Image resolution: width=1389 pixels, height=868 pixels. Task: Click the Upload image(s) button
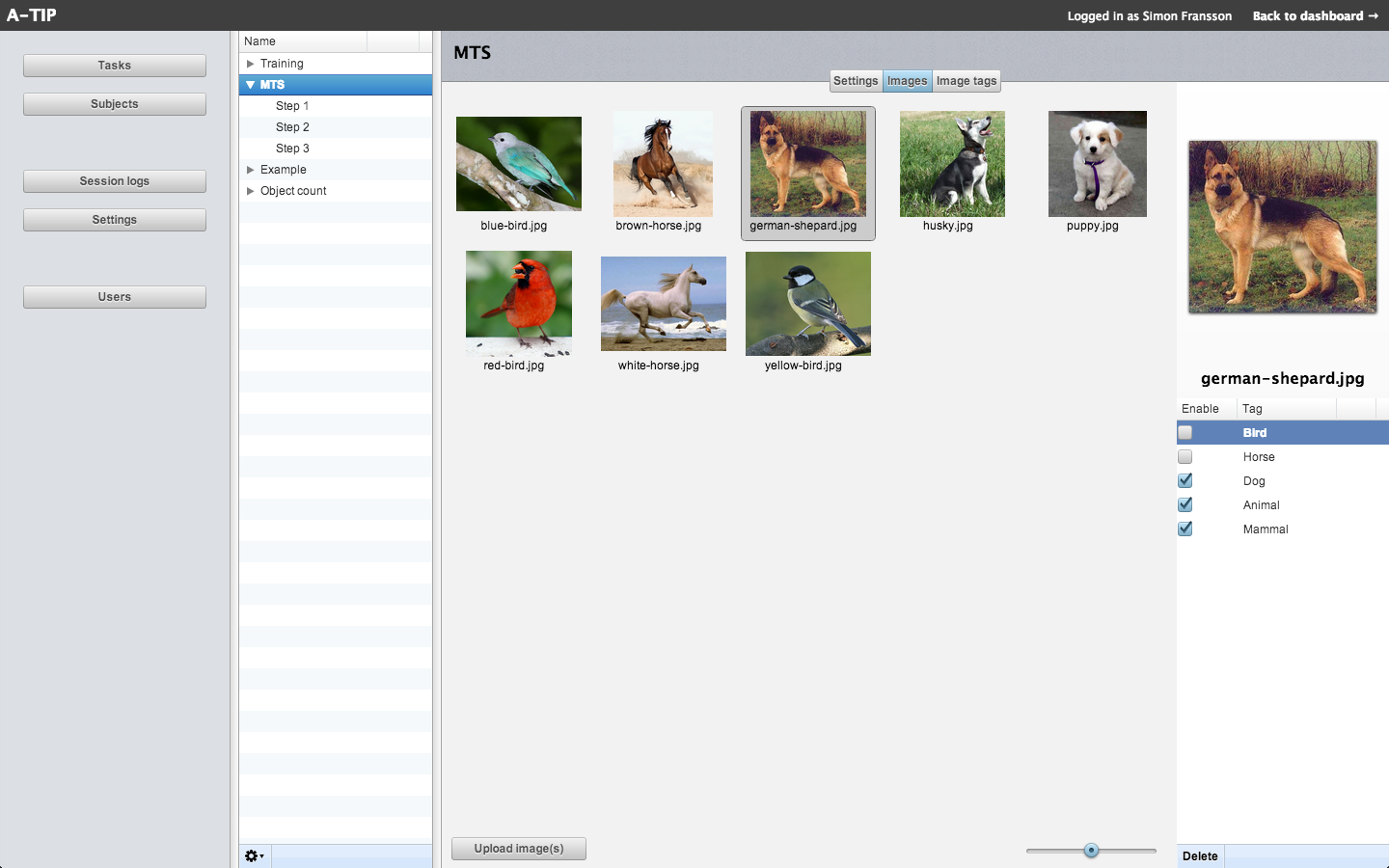pyautogui.click(x=519, y=849)
